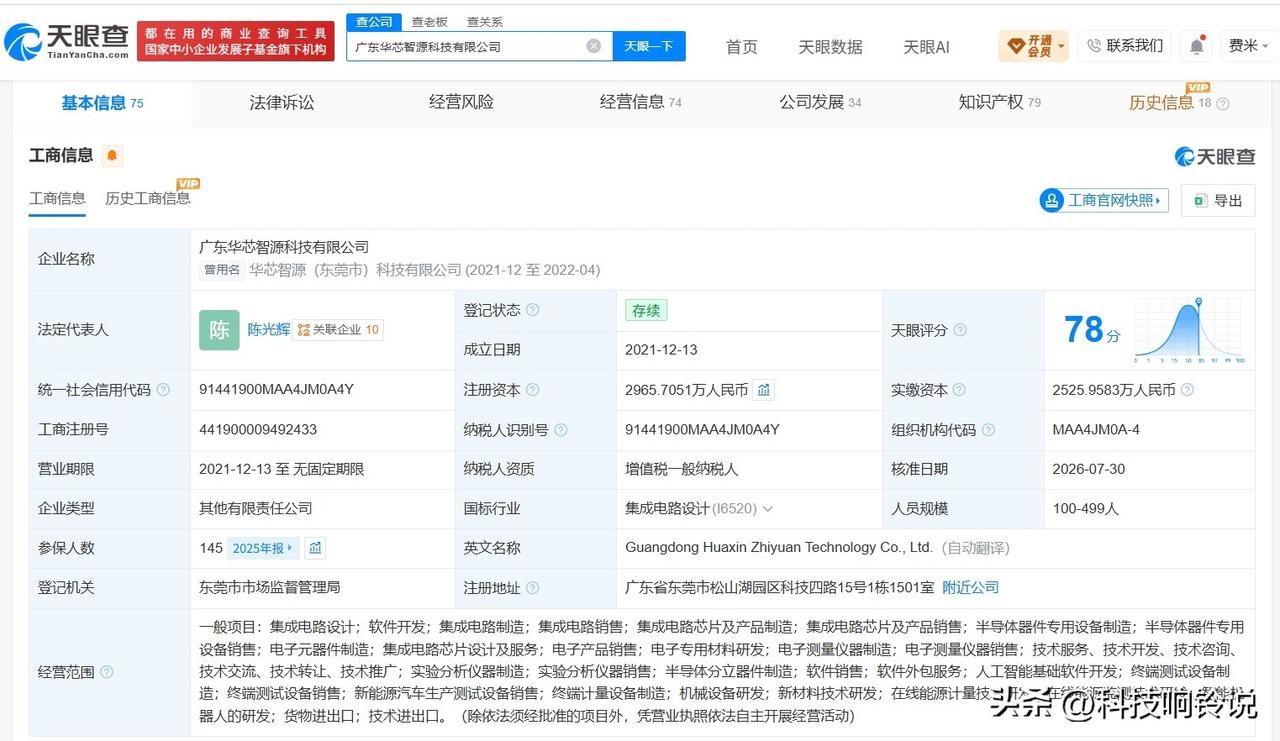Open the 天眼数据 navigation item
The height and width of the screenshot is (741, 1280).
click(830, 46)
